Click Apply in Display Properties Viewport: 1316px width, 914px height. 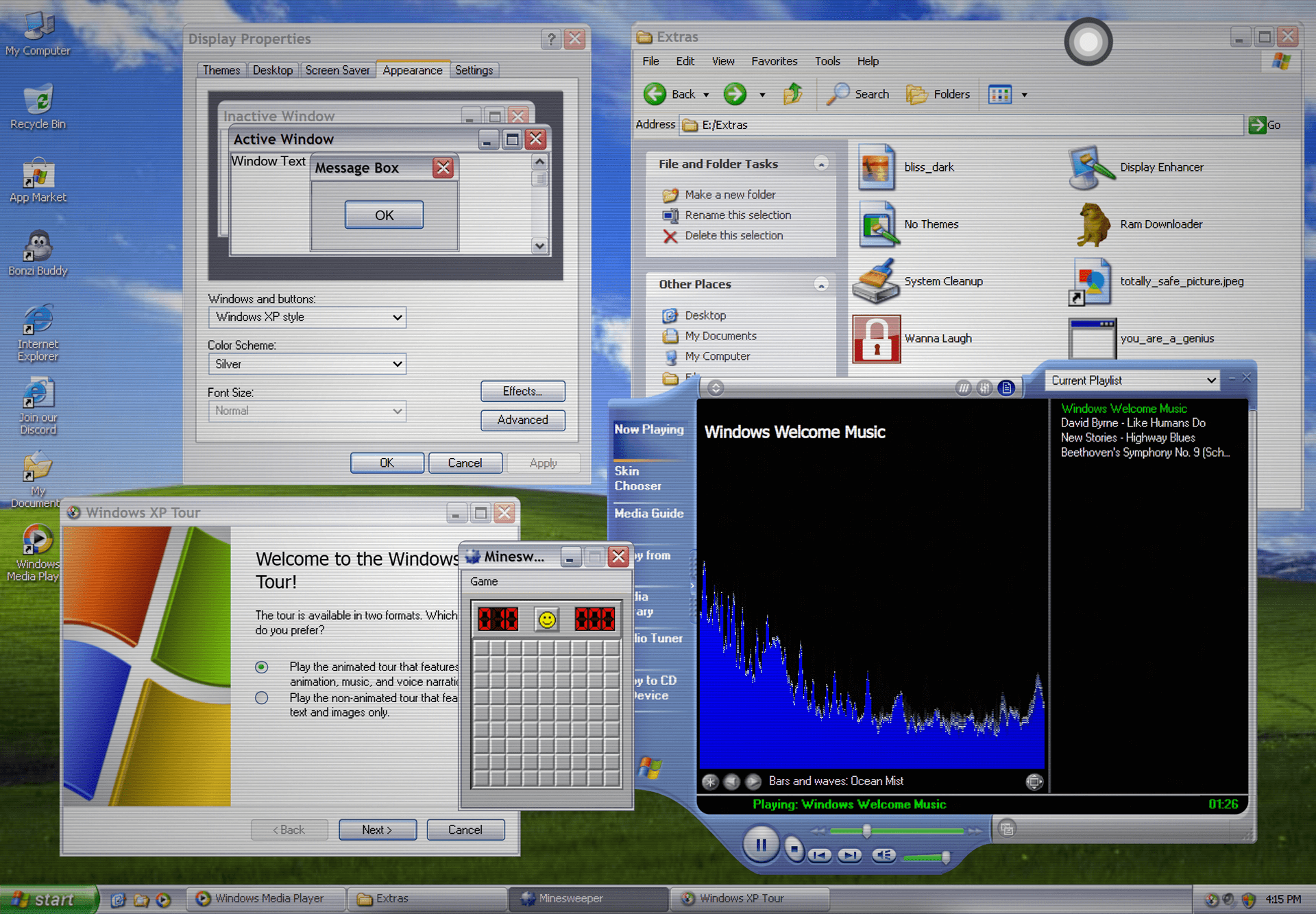[x=544, y=462]
